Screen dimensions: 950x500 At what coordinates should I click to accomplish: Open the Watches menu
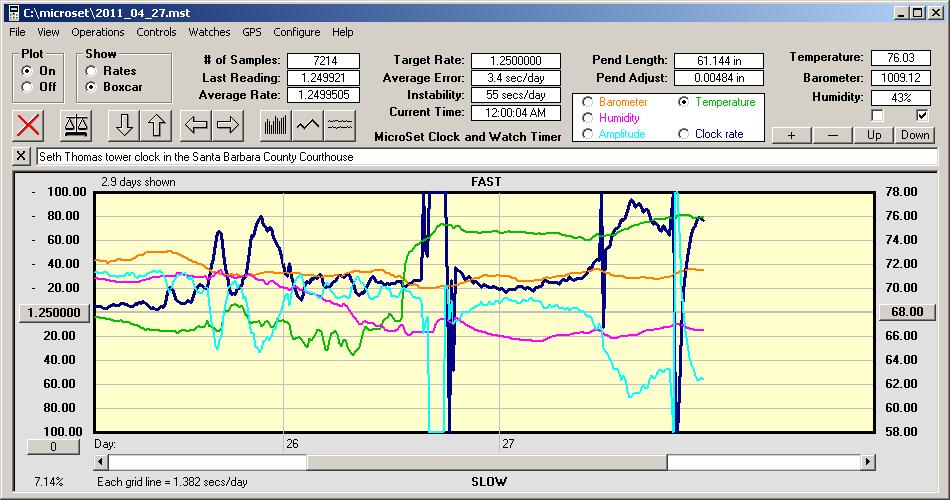[x=209, y=32]
